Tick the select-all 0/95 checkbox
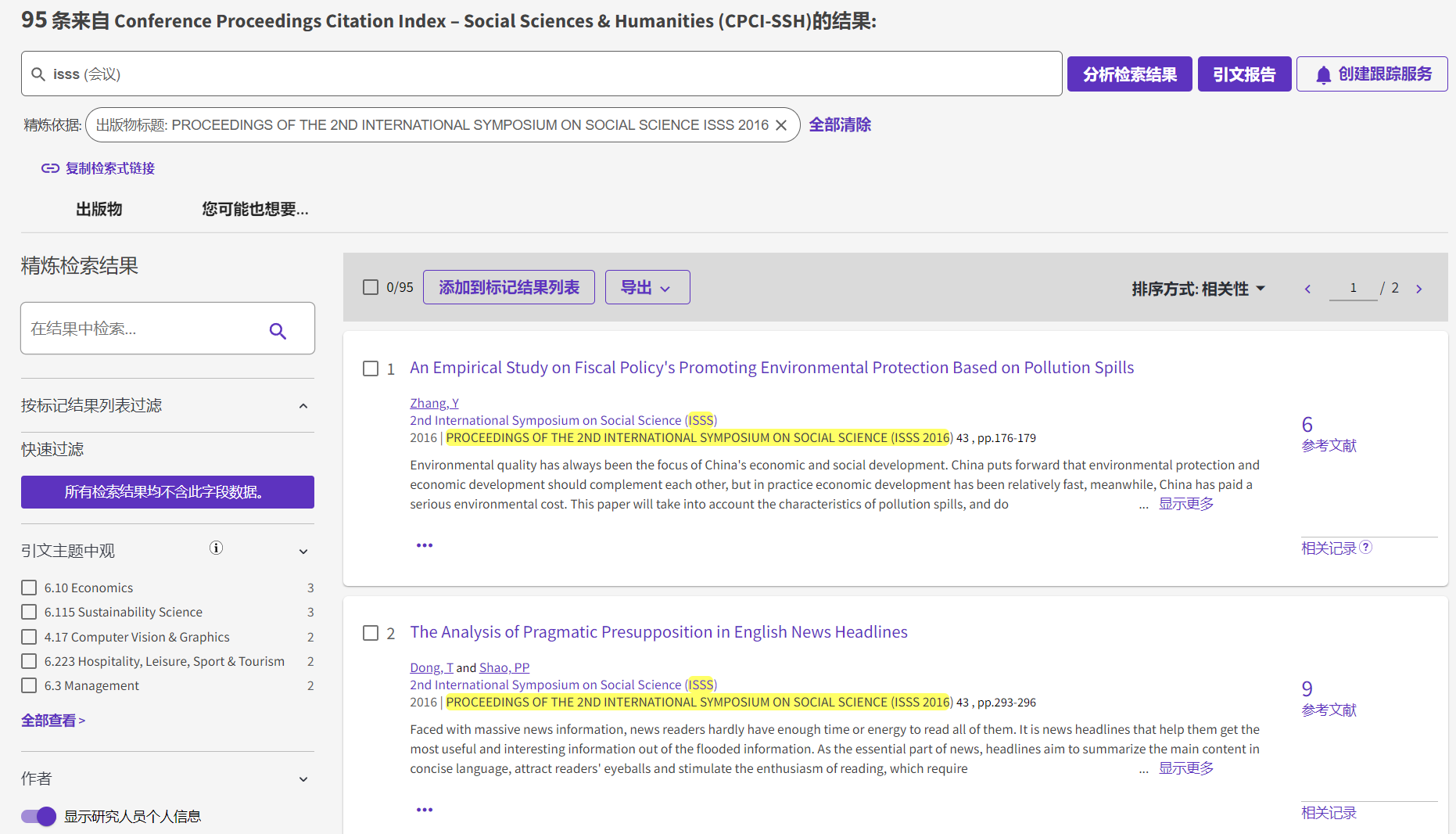Viewport: 1456px width, 834px height. [x=371, y=287]
